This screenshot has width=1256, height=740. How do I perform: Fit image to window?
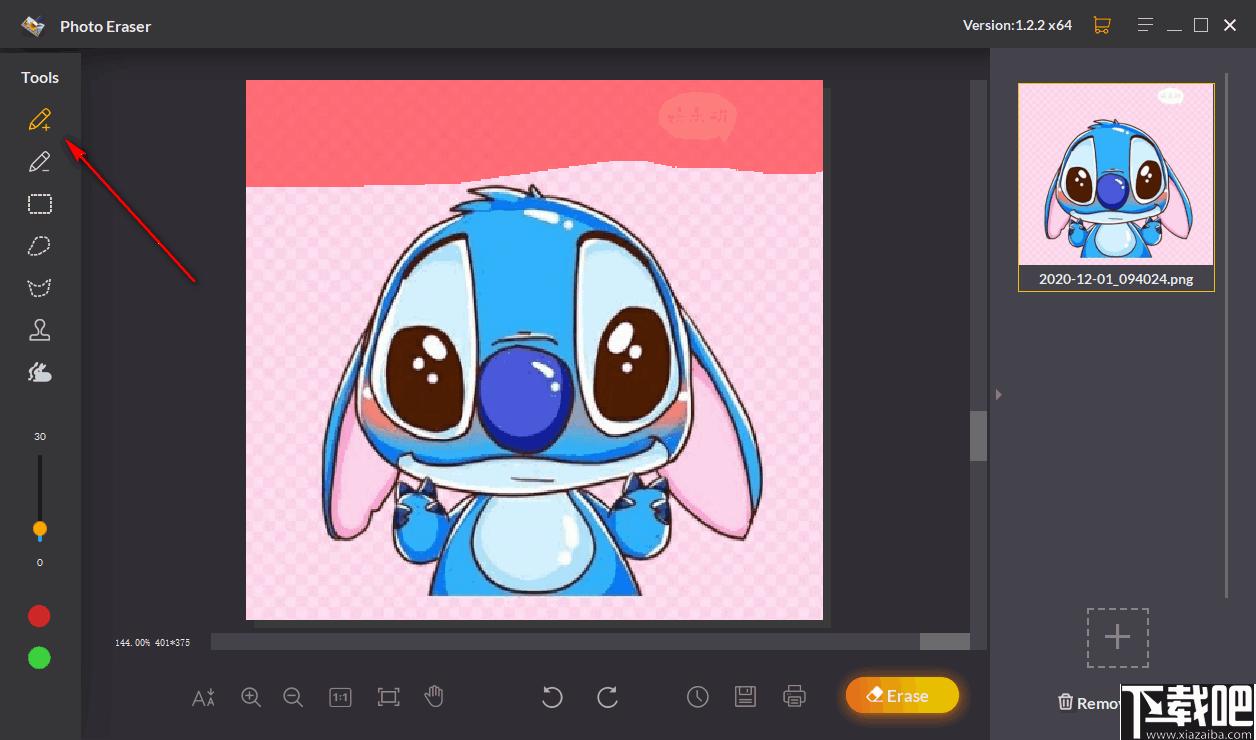click(388, 697)
